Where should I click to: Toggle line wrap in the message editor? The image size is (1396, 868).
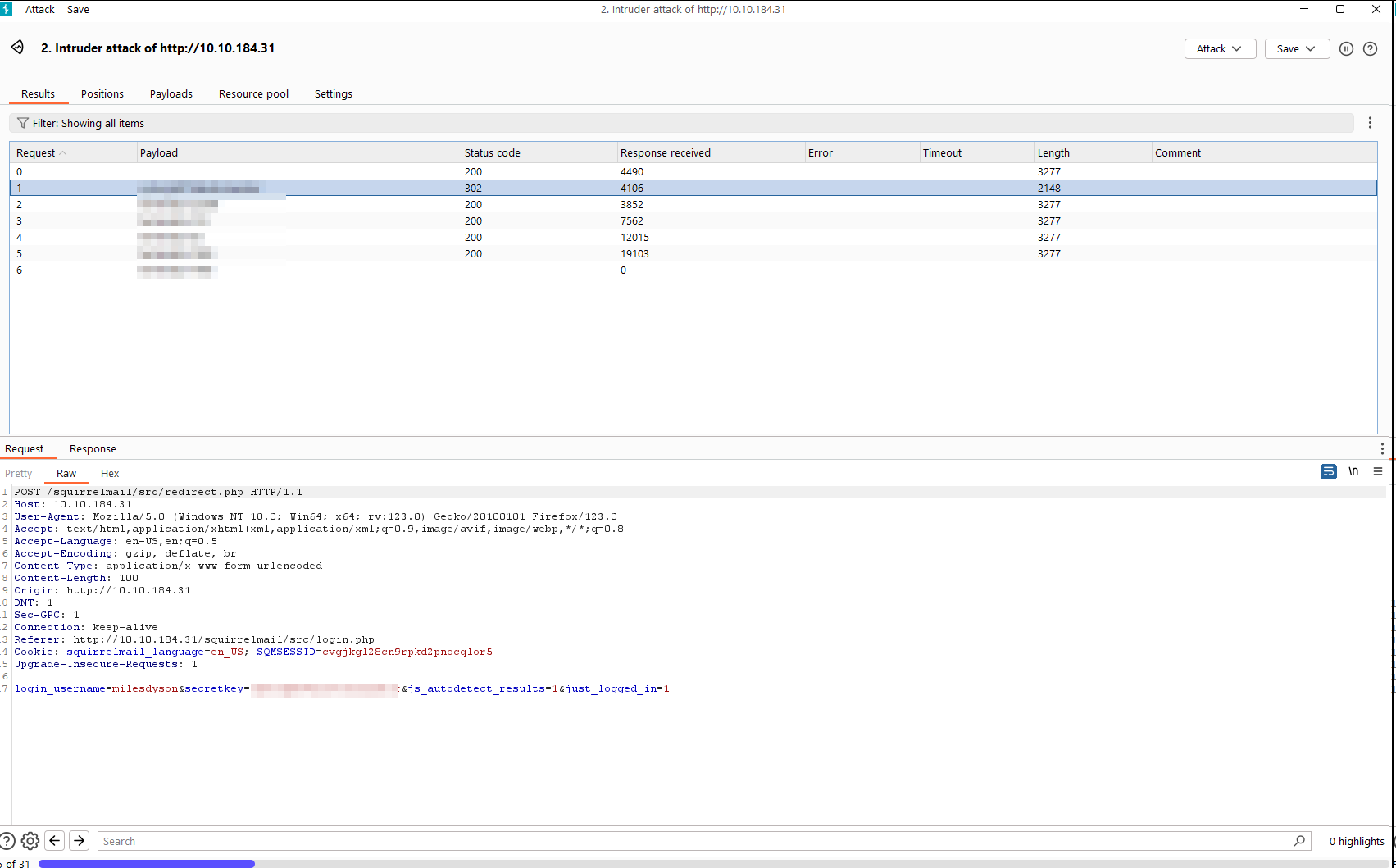click(1329, 471)
